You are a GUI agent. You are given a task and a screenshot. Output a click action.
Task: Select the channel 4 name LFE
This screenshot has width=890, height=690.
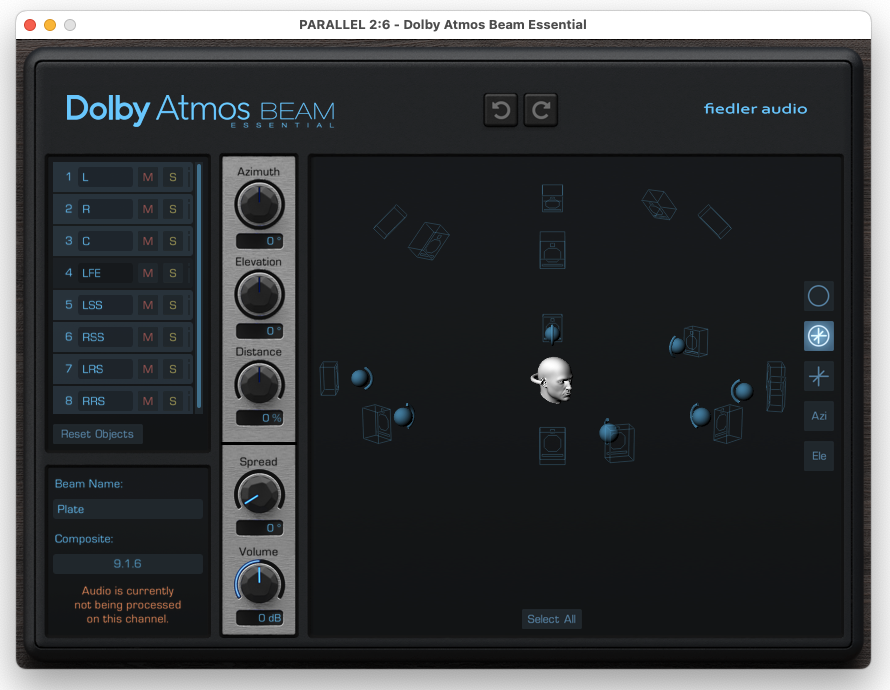[x=106, y=273]
